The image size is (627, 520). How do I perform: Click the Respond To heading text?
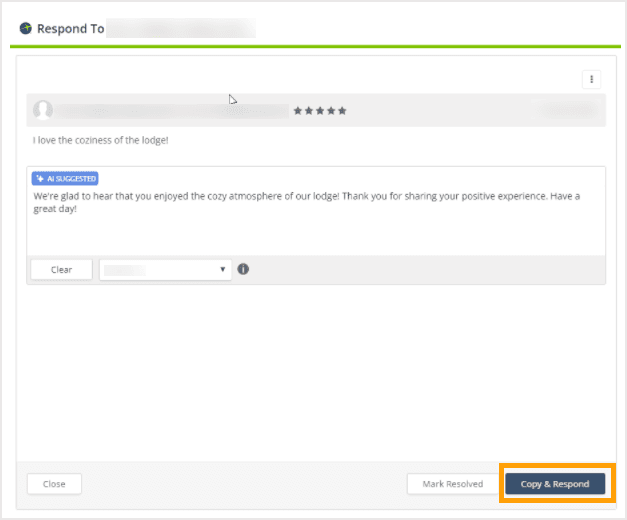(x=70, y=28)
